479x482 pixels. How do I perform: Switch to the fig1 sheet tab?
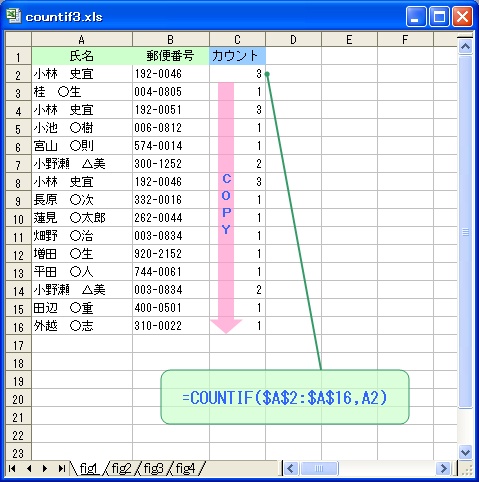(x=89, y=469)
